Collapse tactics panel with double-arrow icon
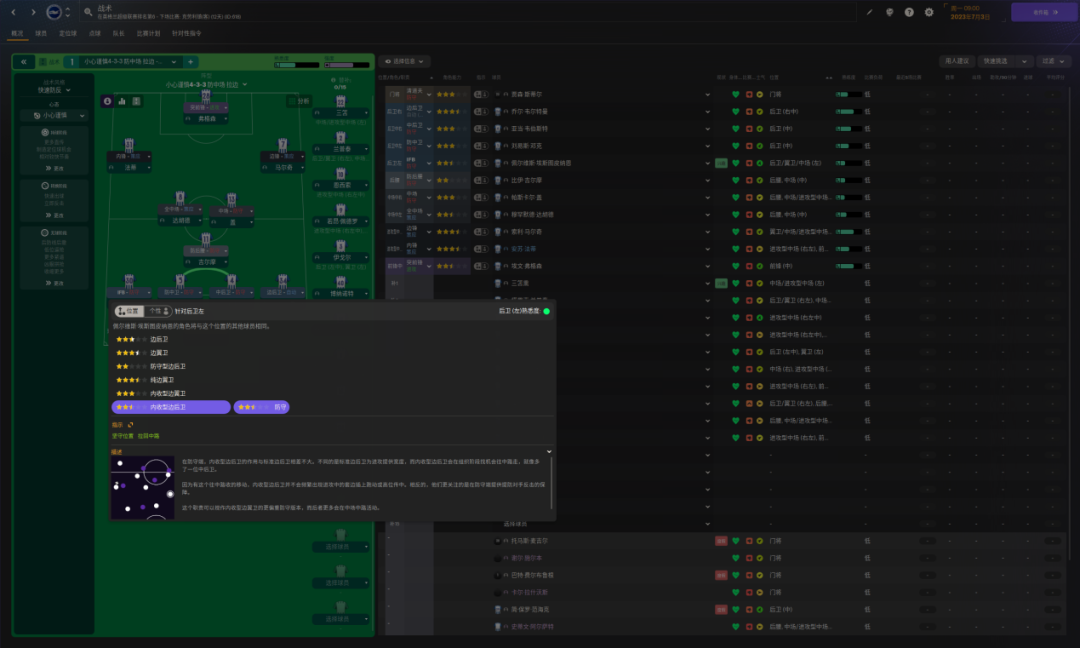 pos(23,61)
